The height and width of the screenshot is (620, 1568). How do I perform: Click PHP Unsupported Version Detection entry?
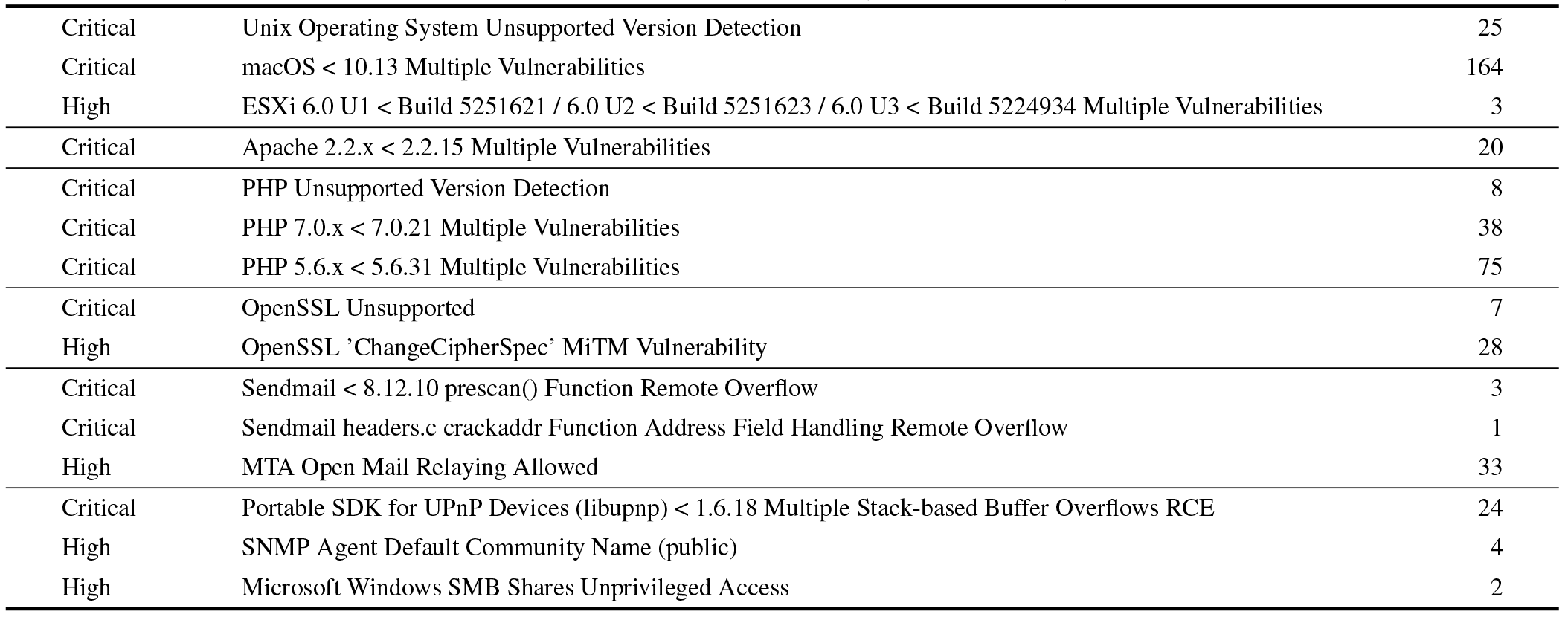pyautogui.click(x=425, y=189)
